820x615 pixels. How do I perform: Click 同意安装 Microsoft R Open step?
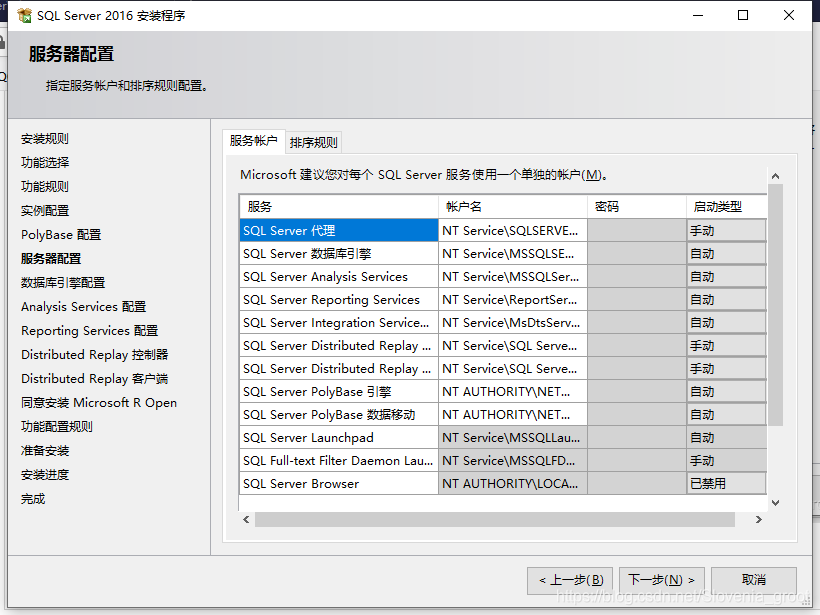click(99, 403)
